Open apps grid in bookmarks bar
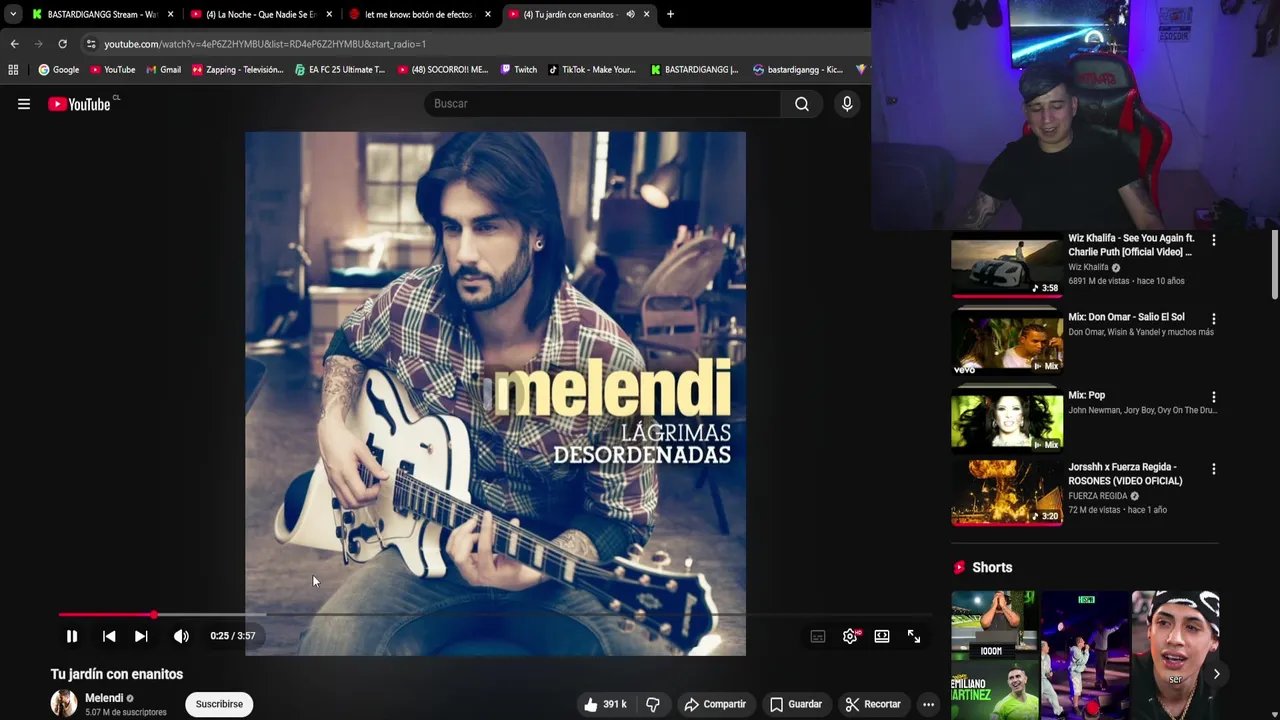 point(13,70)
